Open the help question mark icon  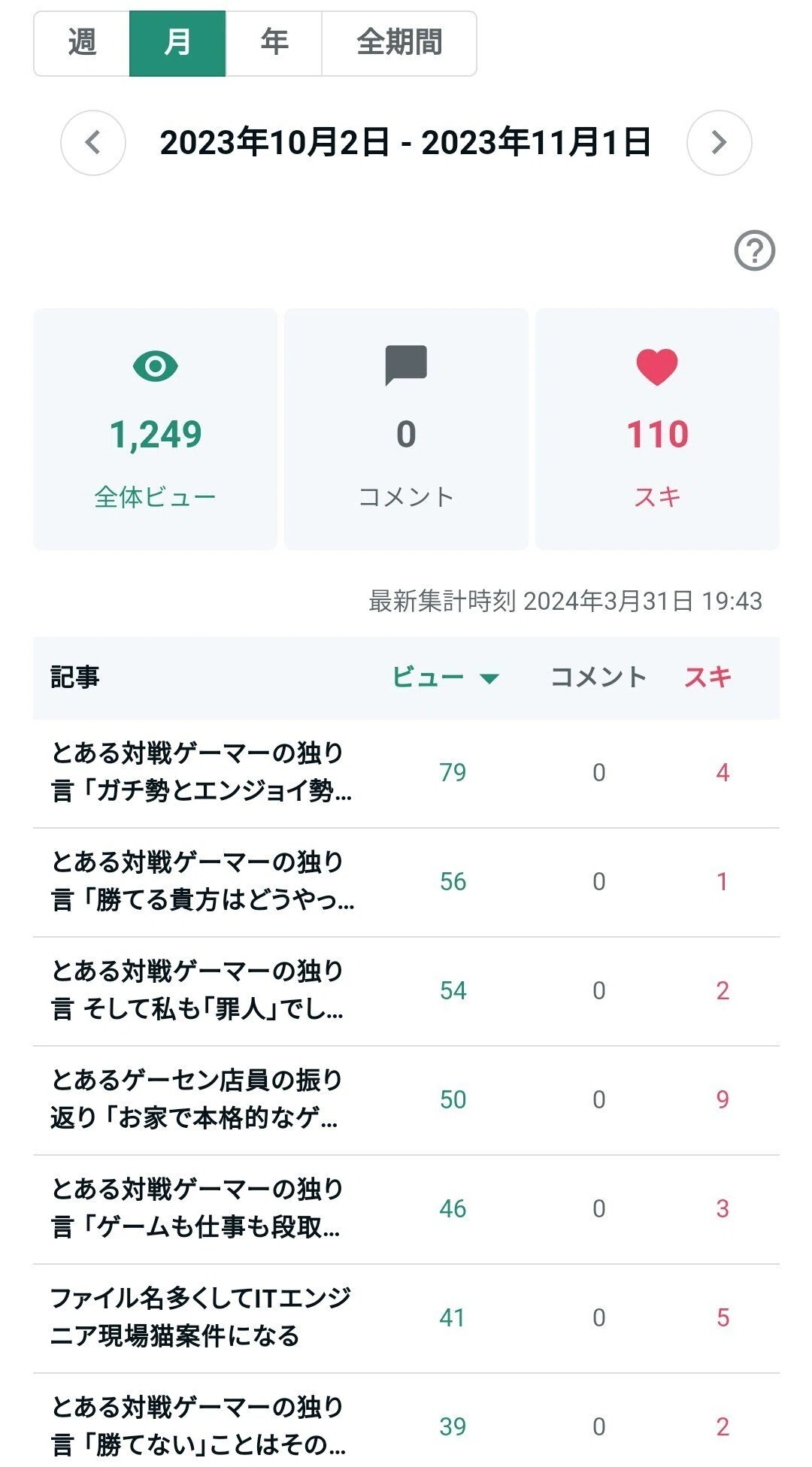pos(754,250)
